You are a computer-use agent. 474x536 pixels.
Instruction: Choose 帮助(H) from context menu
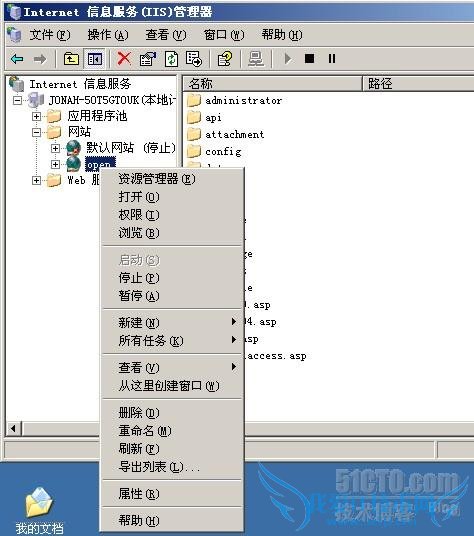point(172,521)
